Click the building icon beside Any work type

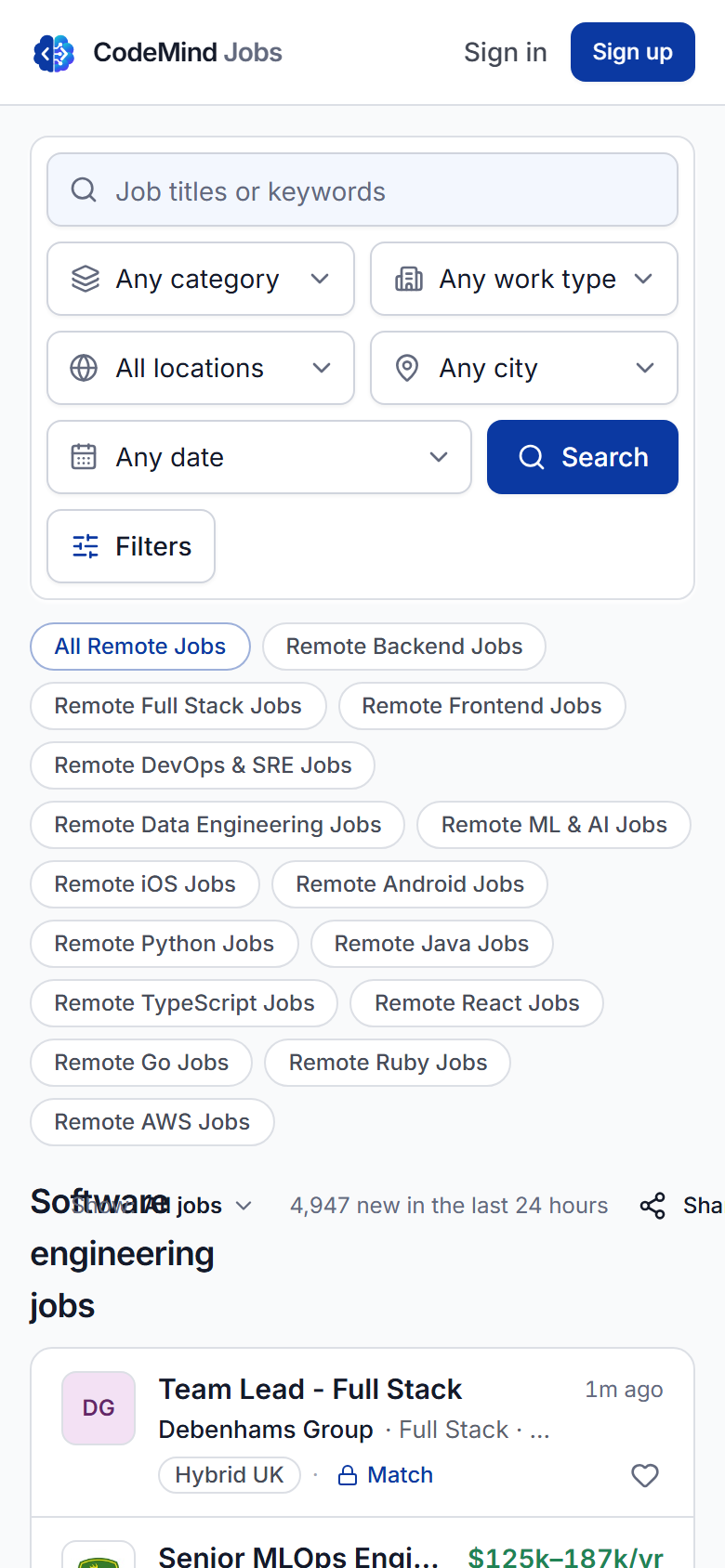click(x=409, y=279)
